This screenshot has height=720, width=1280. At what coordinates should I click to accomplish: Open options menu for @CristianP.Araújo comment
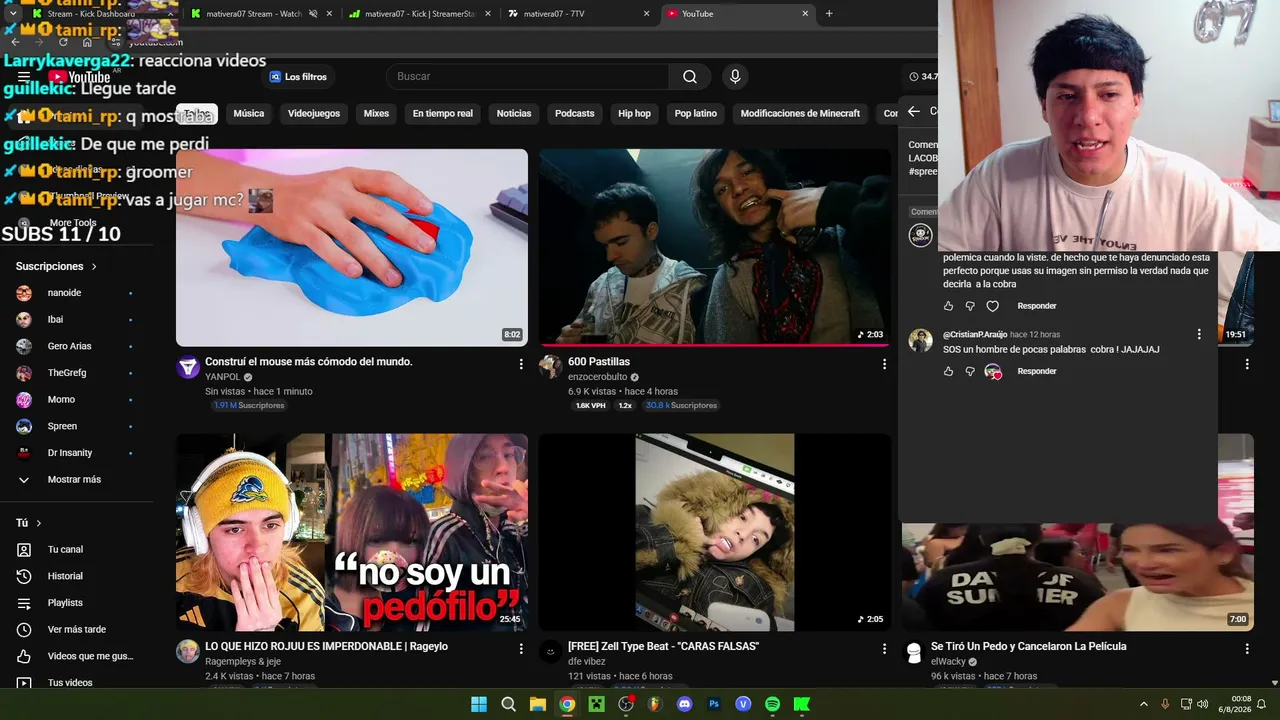tap(1199, 334)
